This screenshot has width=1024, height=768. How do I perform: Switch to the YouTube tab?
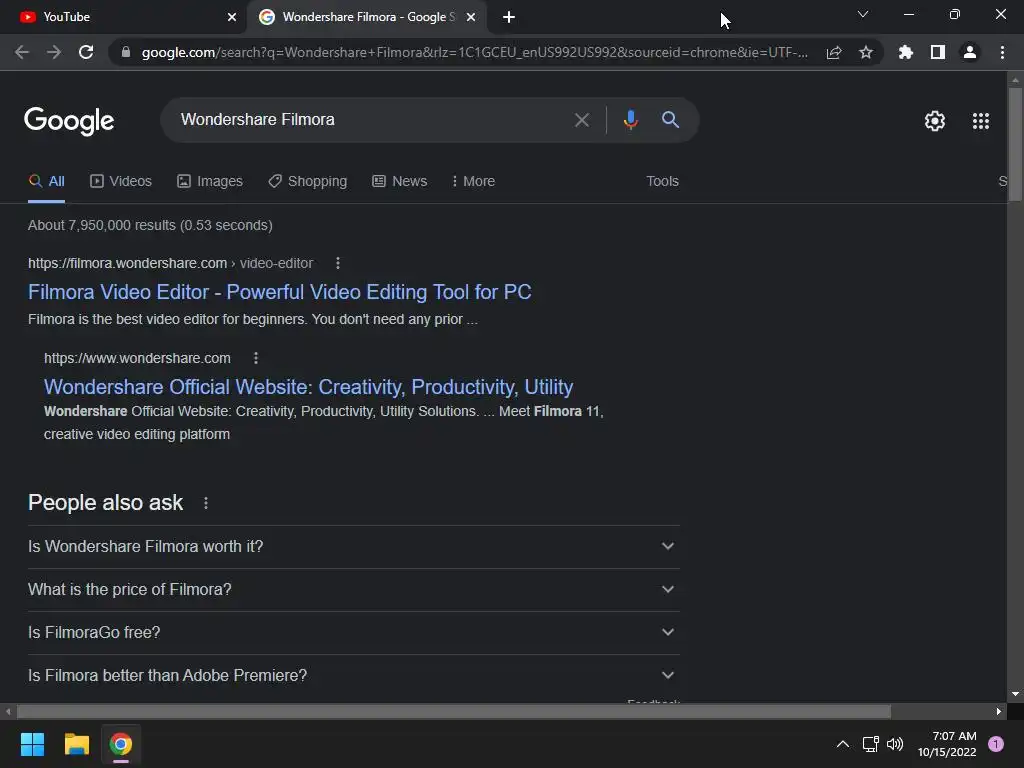click(124, 17)
